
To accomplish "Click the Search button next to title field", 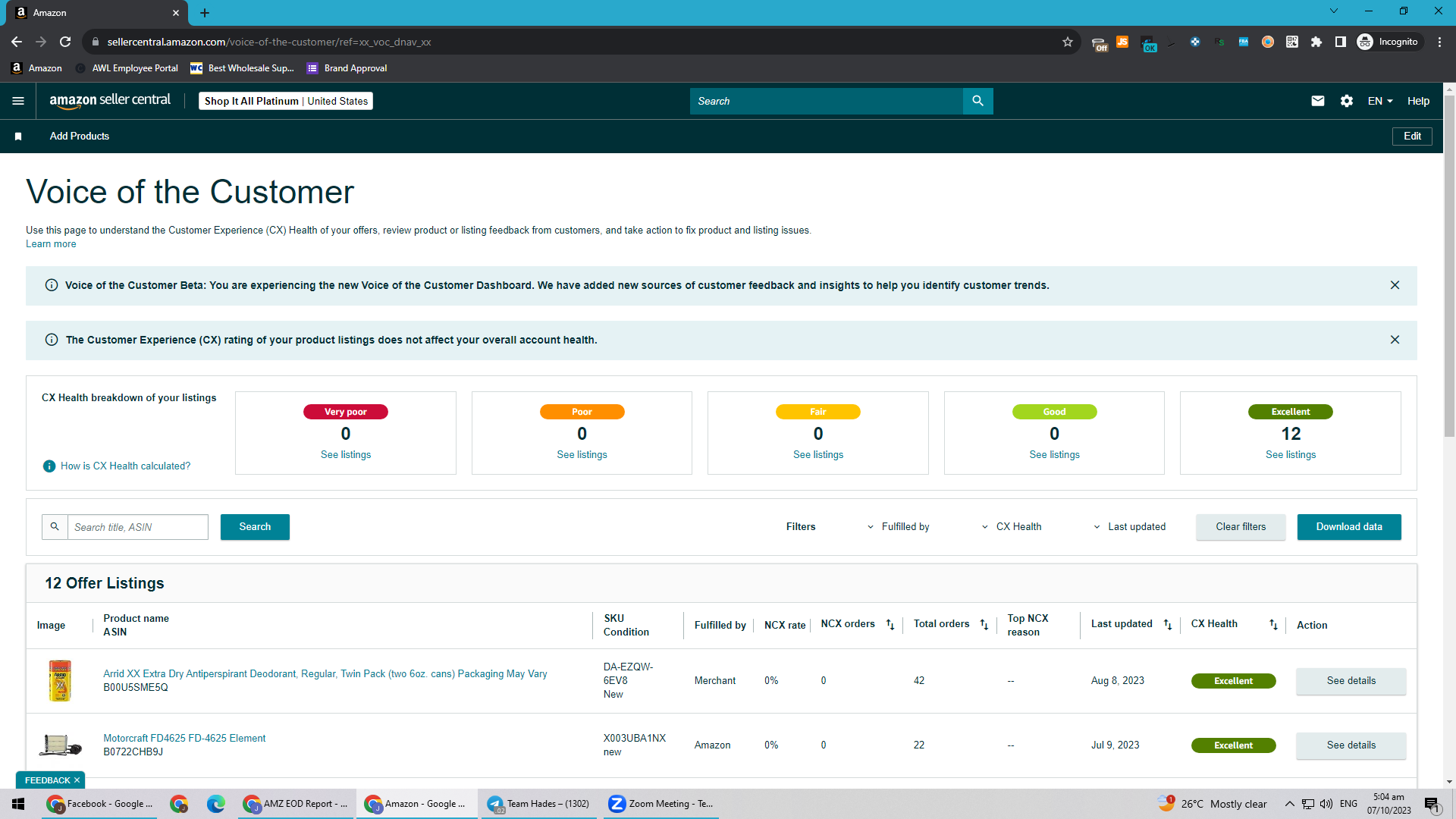I will [255, 527].
